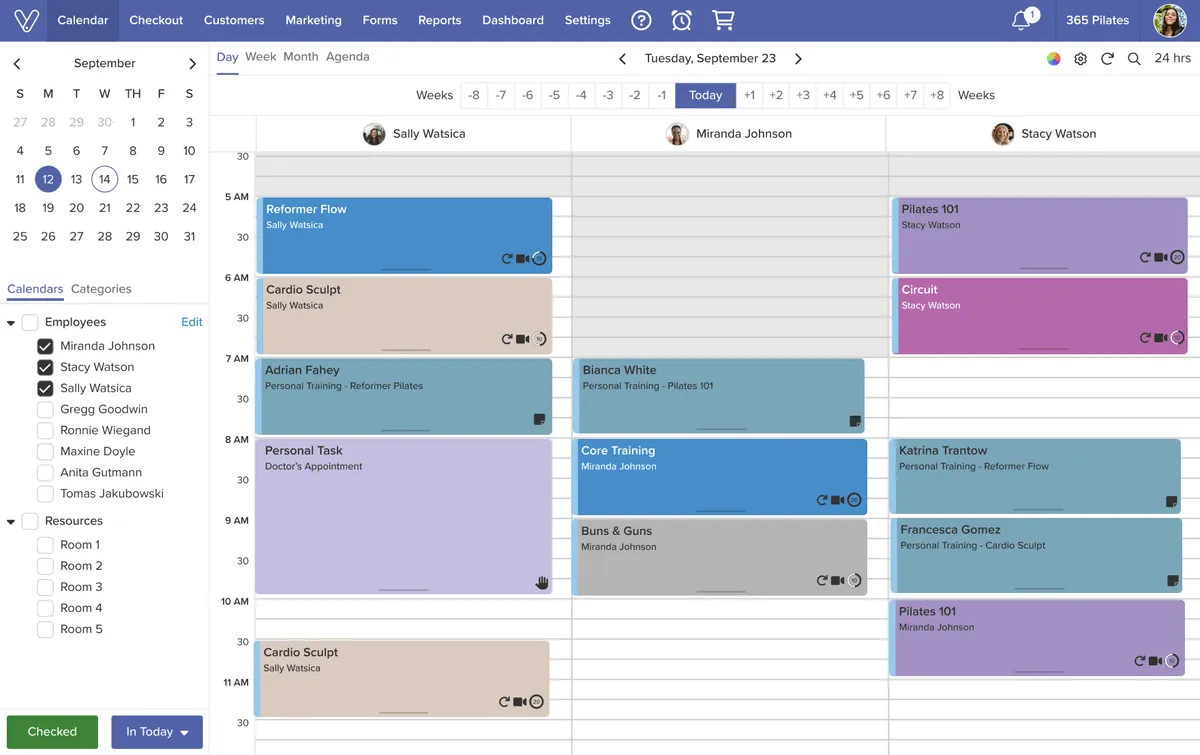Jump back -8 weeks
This screenshot has width=1200, height=755.
474,95
